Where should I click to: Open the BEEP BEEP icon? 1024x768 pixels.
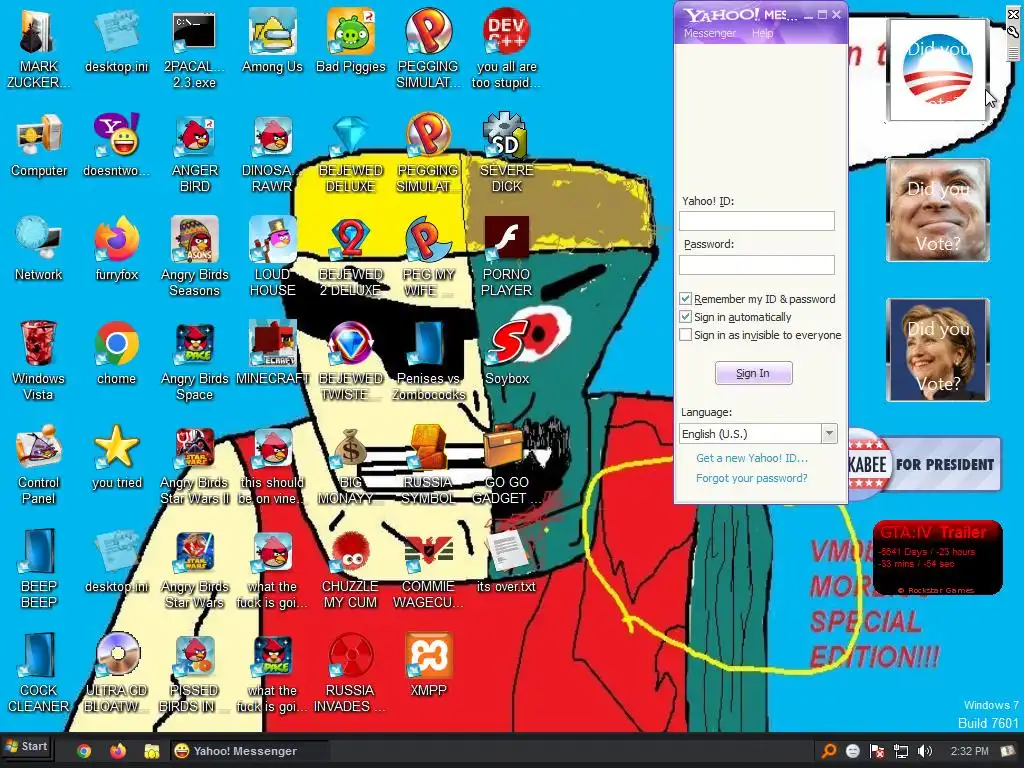point(38,568)
